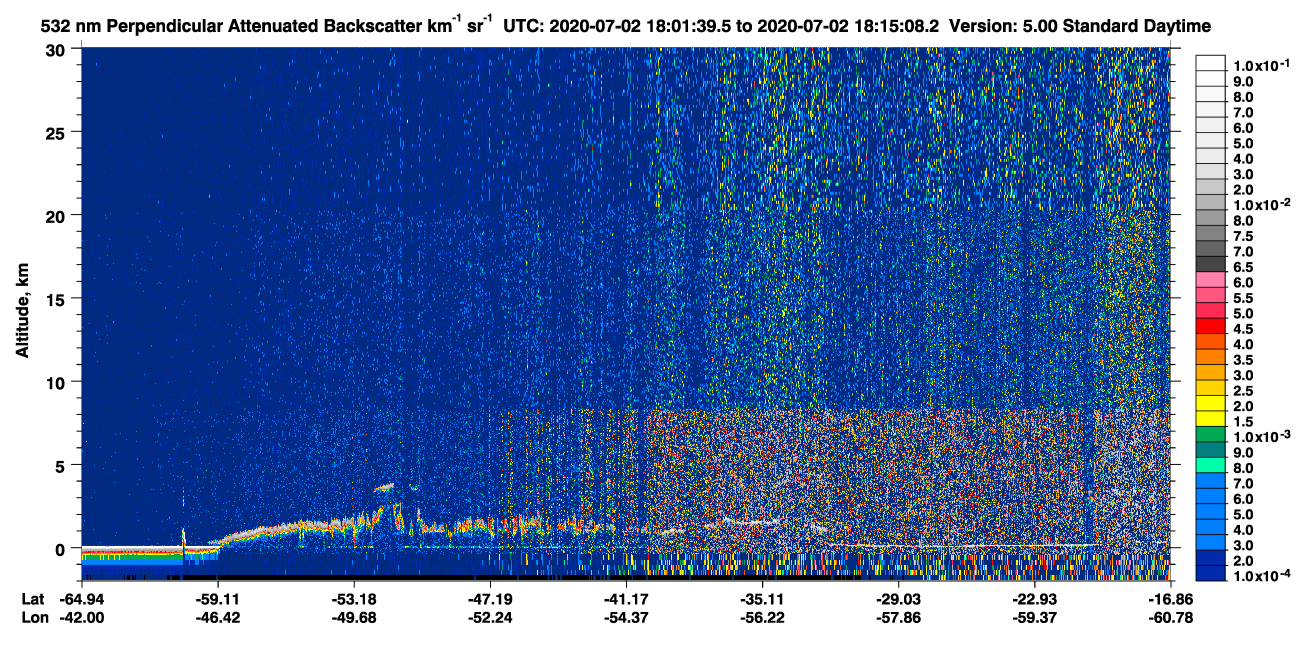
Task: Click the altitude tick label 10
Action: [57, 382]
